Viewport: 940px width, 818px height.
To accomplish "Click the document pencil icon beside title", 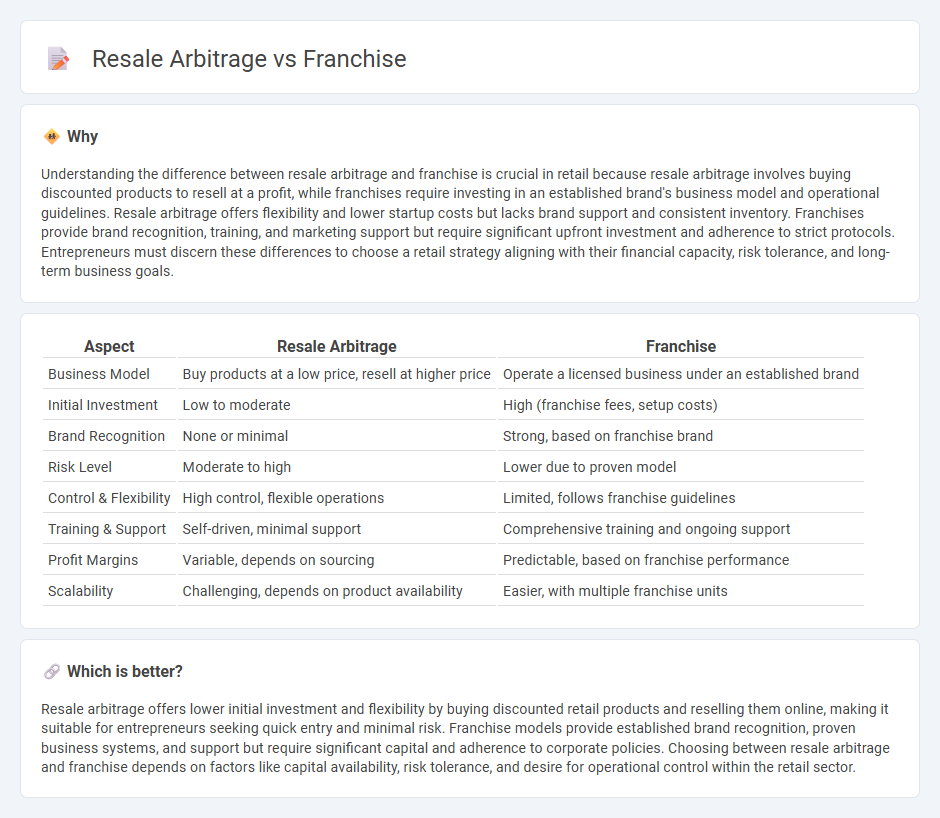I will pyautogui.click(x=58, y=59).
